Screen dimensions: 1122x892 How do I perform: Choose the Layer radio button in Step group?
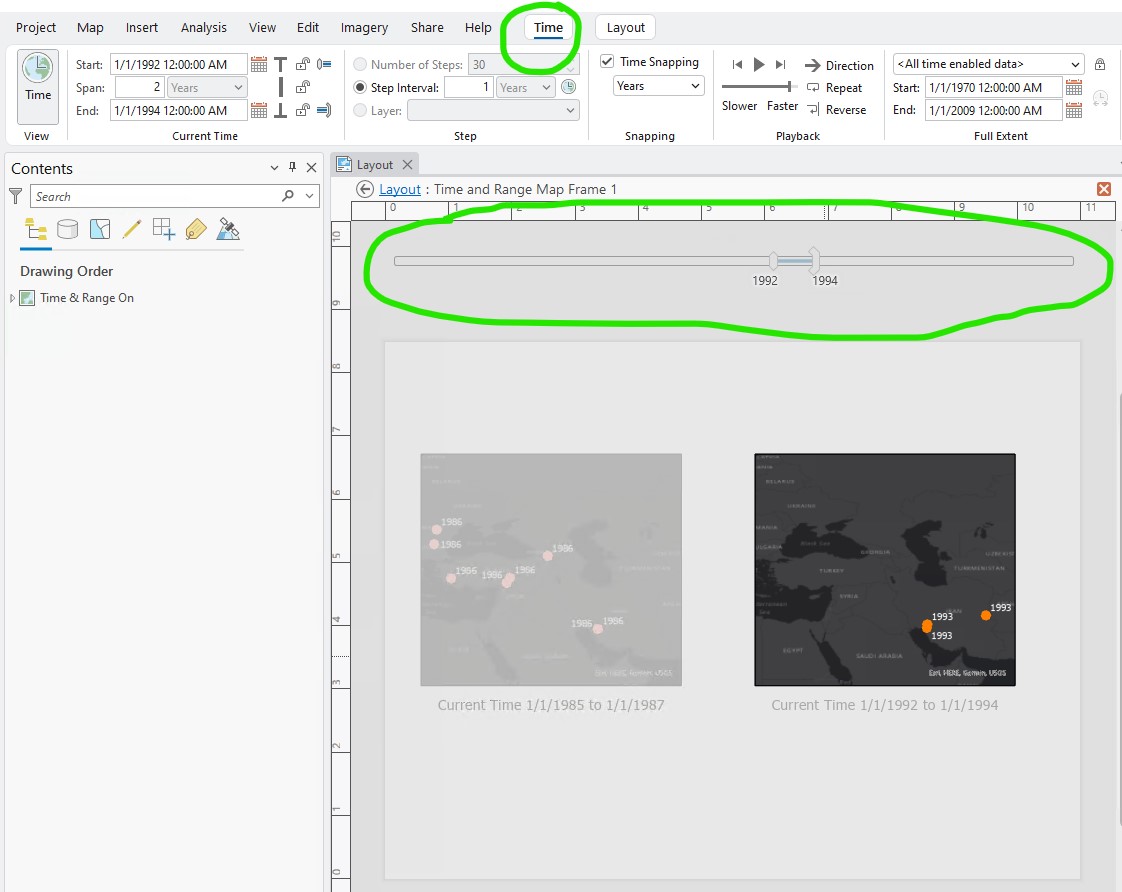[358, 110]
